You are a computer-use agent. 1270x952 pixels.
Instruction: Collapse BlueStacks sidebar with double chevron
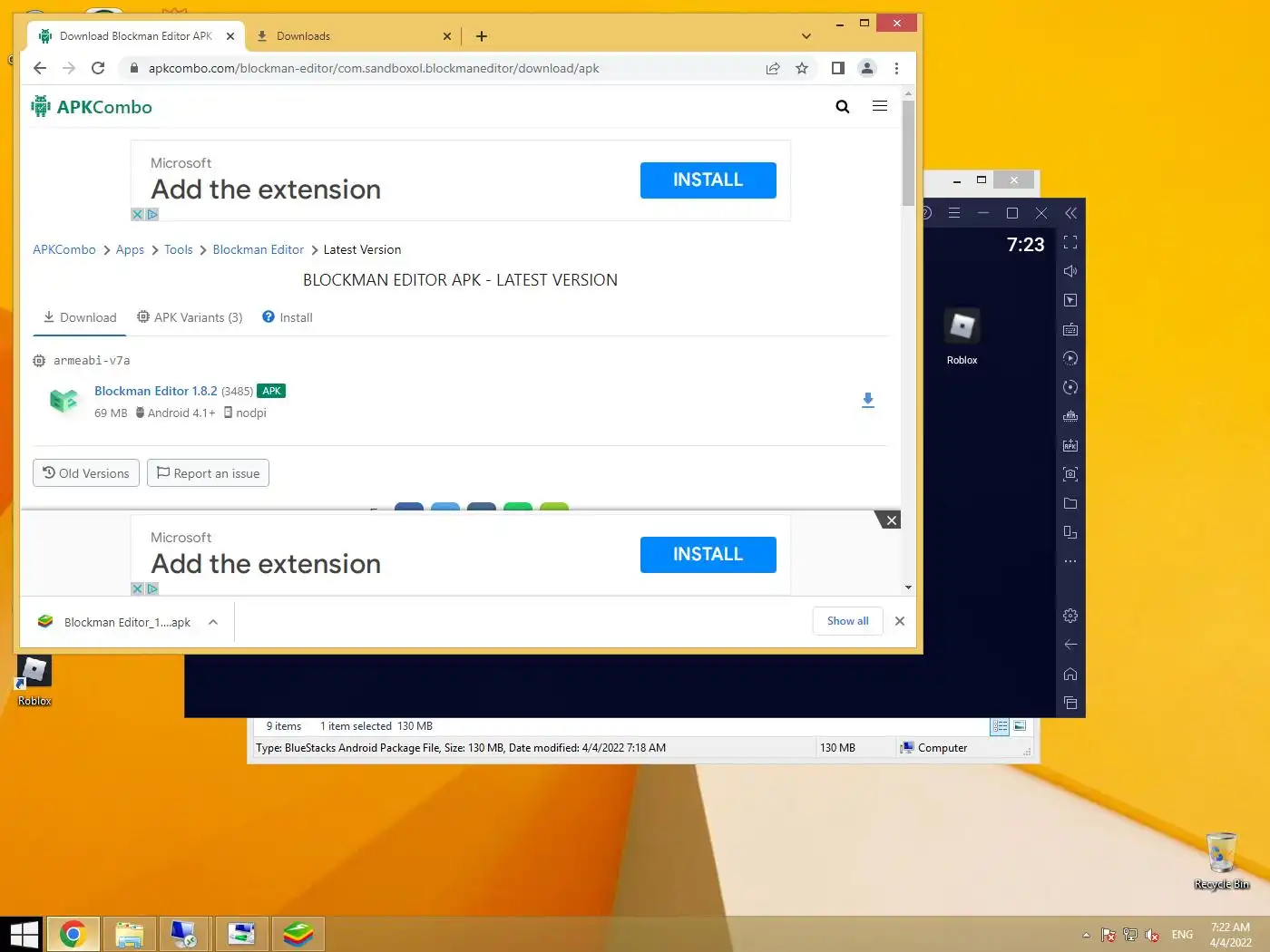(1070, 213)
